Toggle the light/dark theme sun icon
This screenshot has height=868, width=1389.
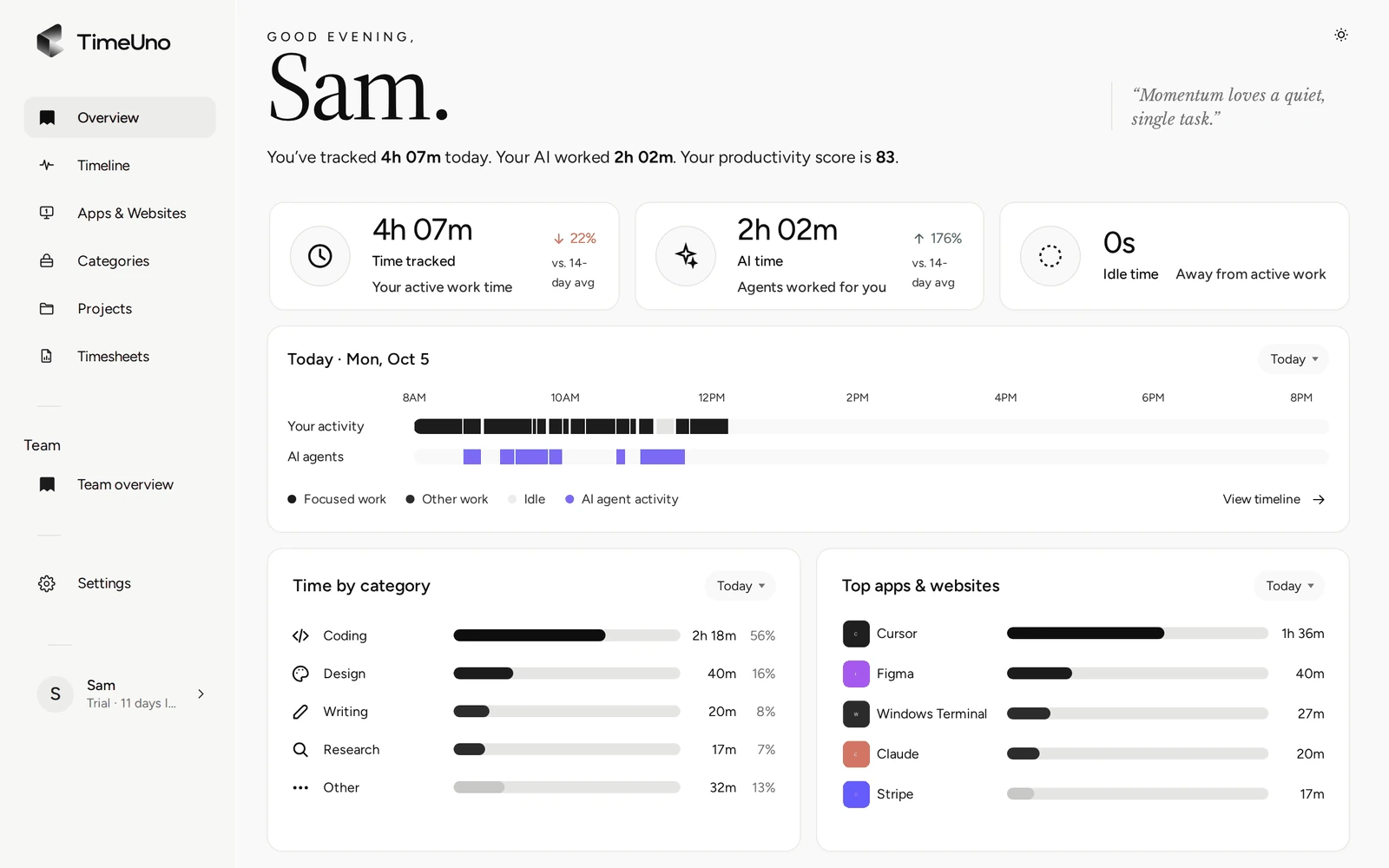click(x=1341, y=35)
